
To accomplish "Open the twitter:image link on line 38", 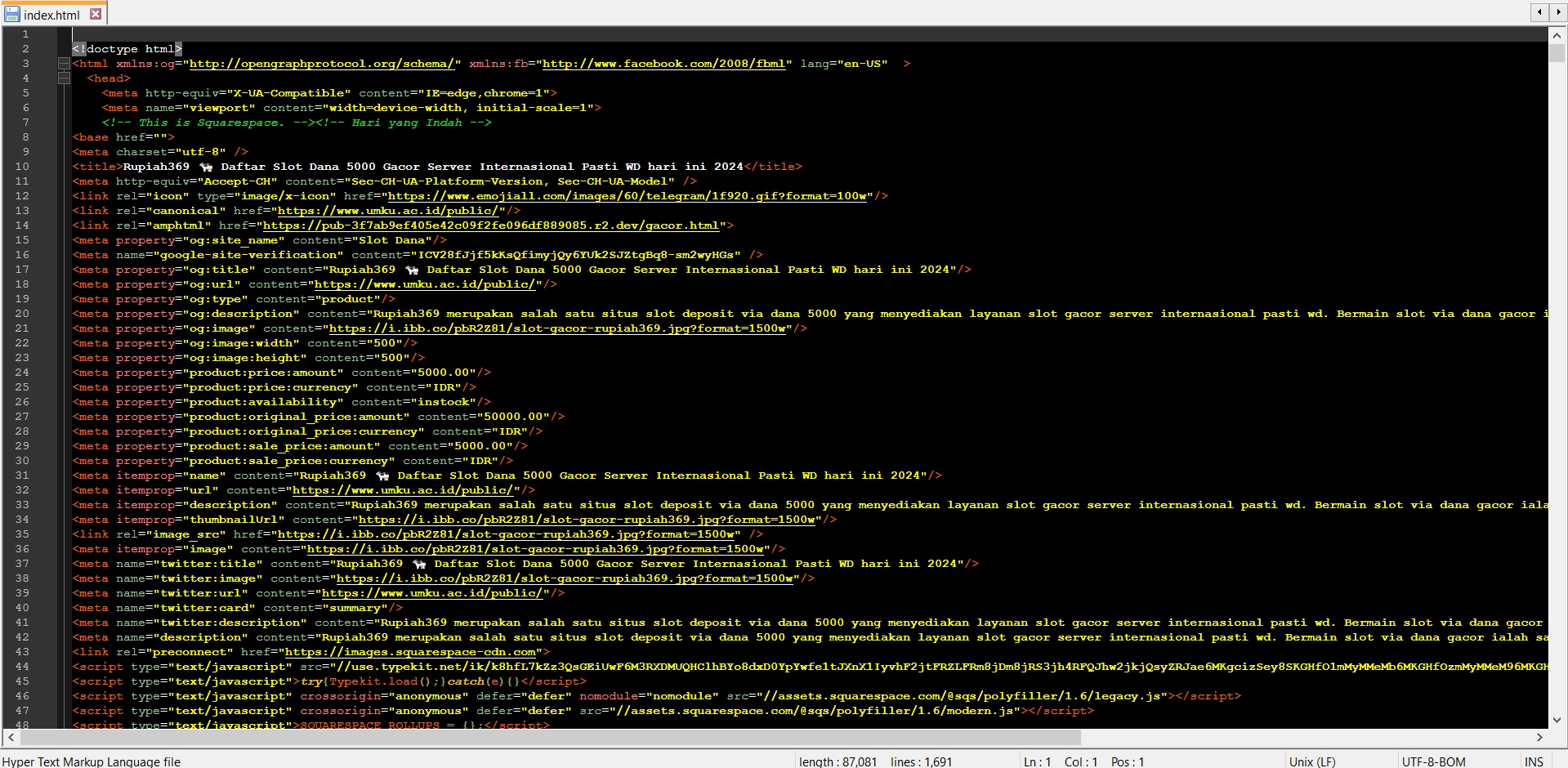I will [565, 578].
